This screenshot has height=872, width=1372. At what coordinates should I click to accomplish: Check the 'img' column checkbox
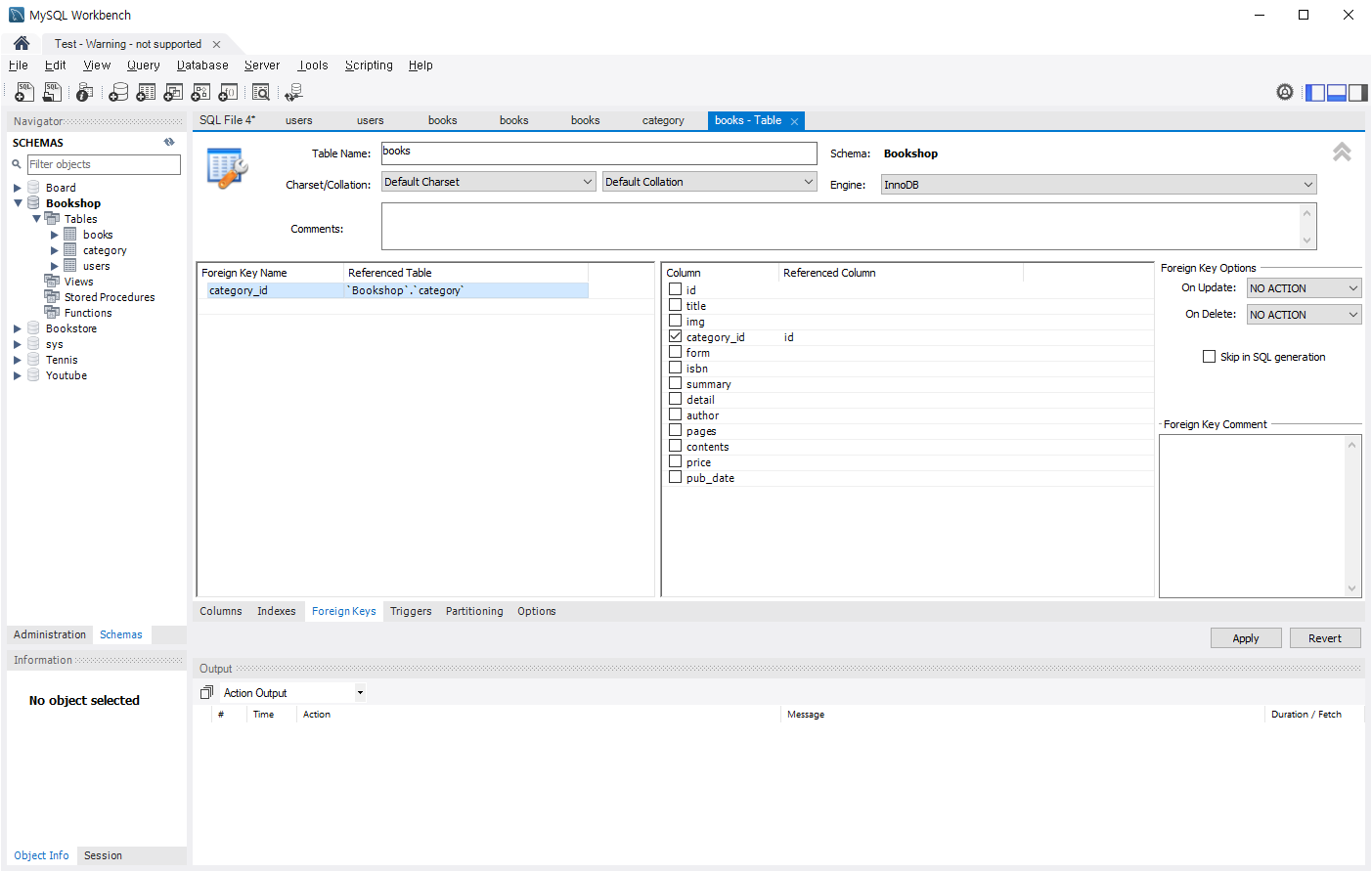pyautogui.click(x=675, y=321)
